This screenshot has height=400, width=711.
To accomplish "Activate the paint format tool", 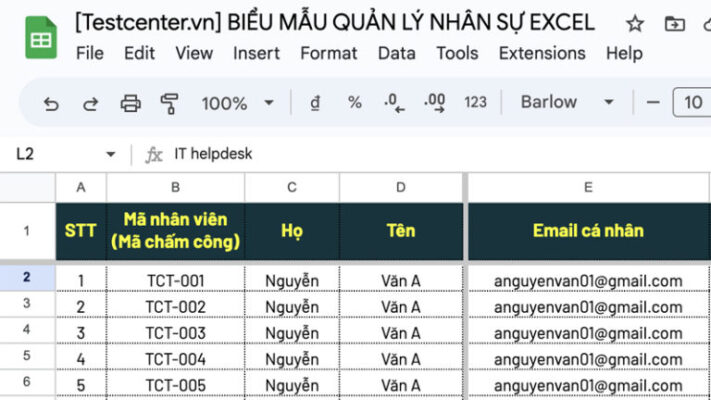I will [169, 102].
